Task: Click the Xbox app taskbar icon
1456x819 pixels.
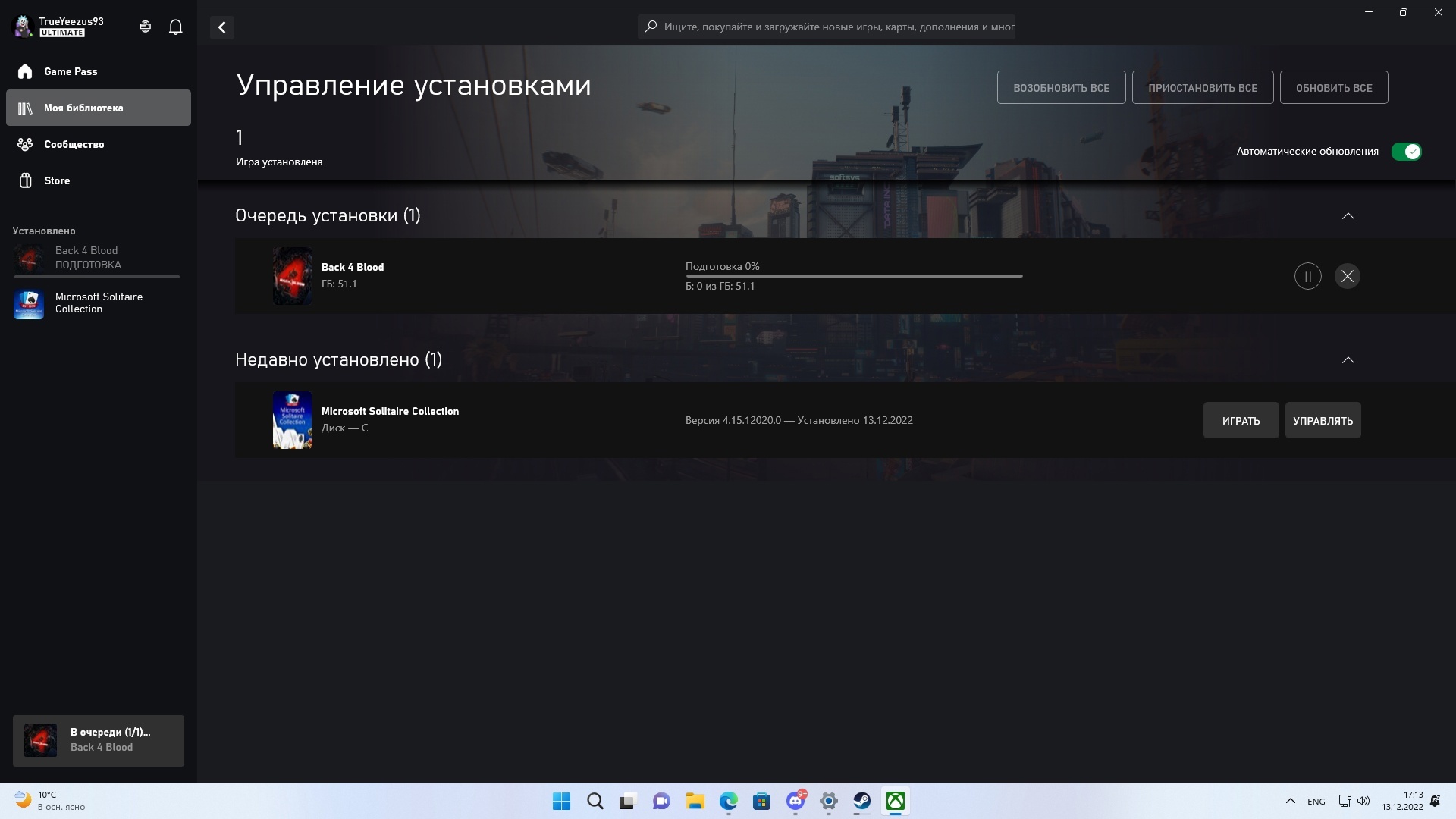Action: [x=896, y=801]
